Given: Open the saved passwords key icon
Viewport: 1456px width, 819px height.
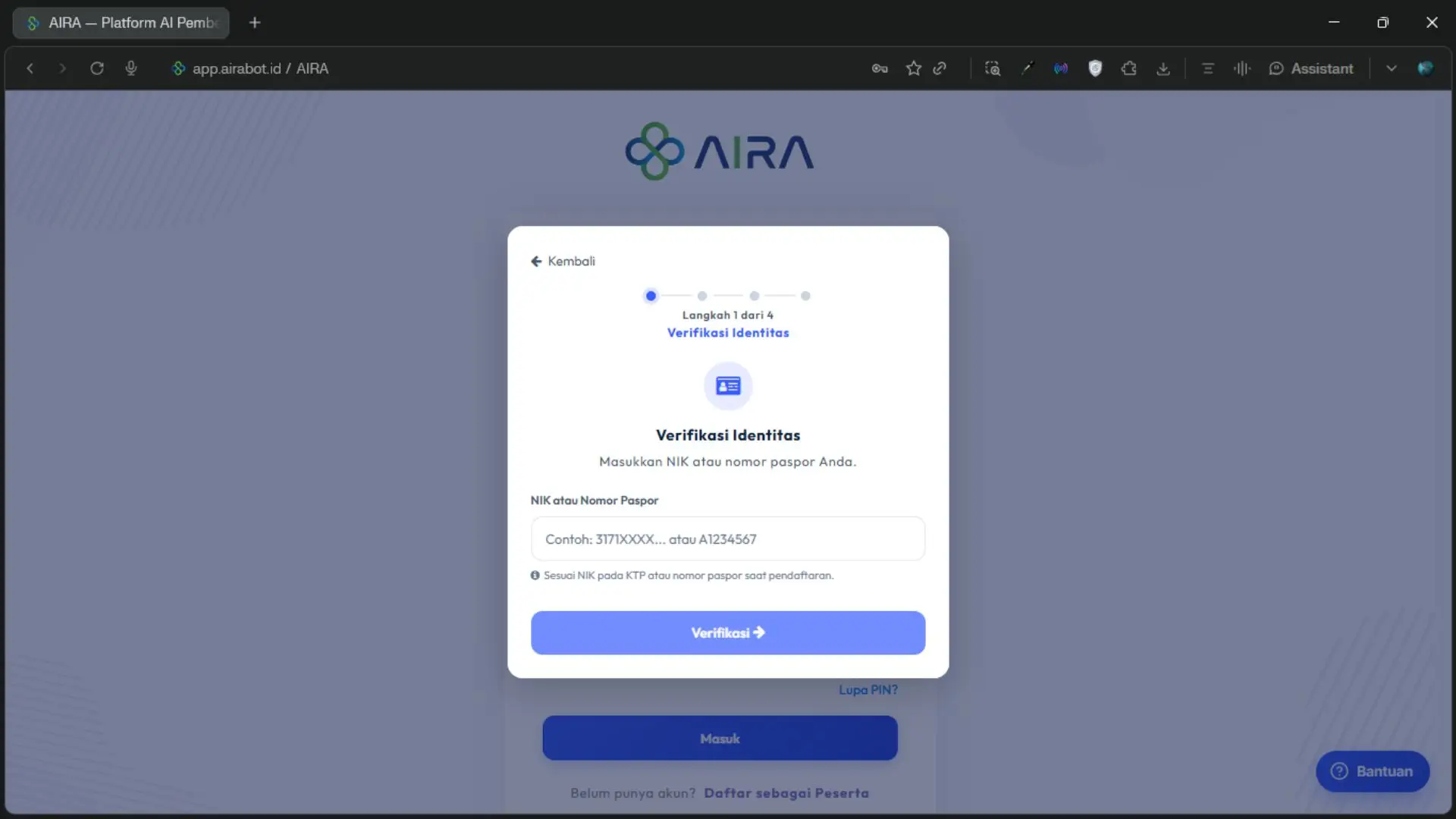Looking at the screenshot, I should click(x=880, y=68).
